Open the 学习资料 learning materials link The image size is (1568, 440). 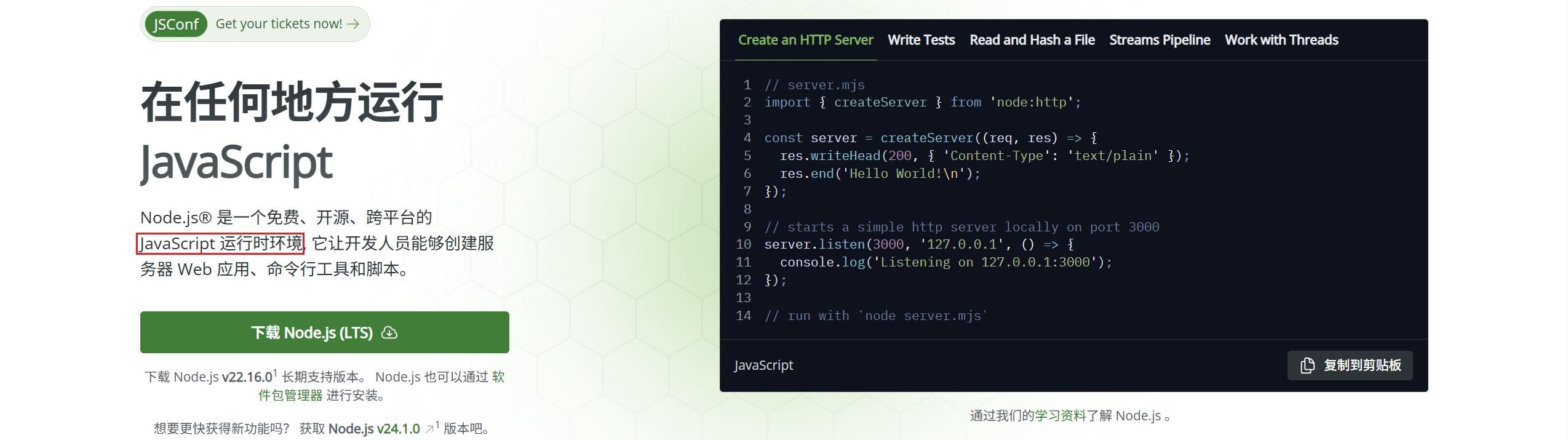[1060, 416]
